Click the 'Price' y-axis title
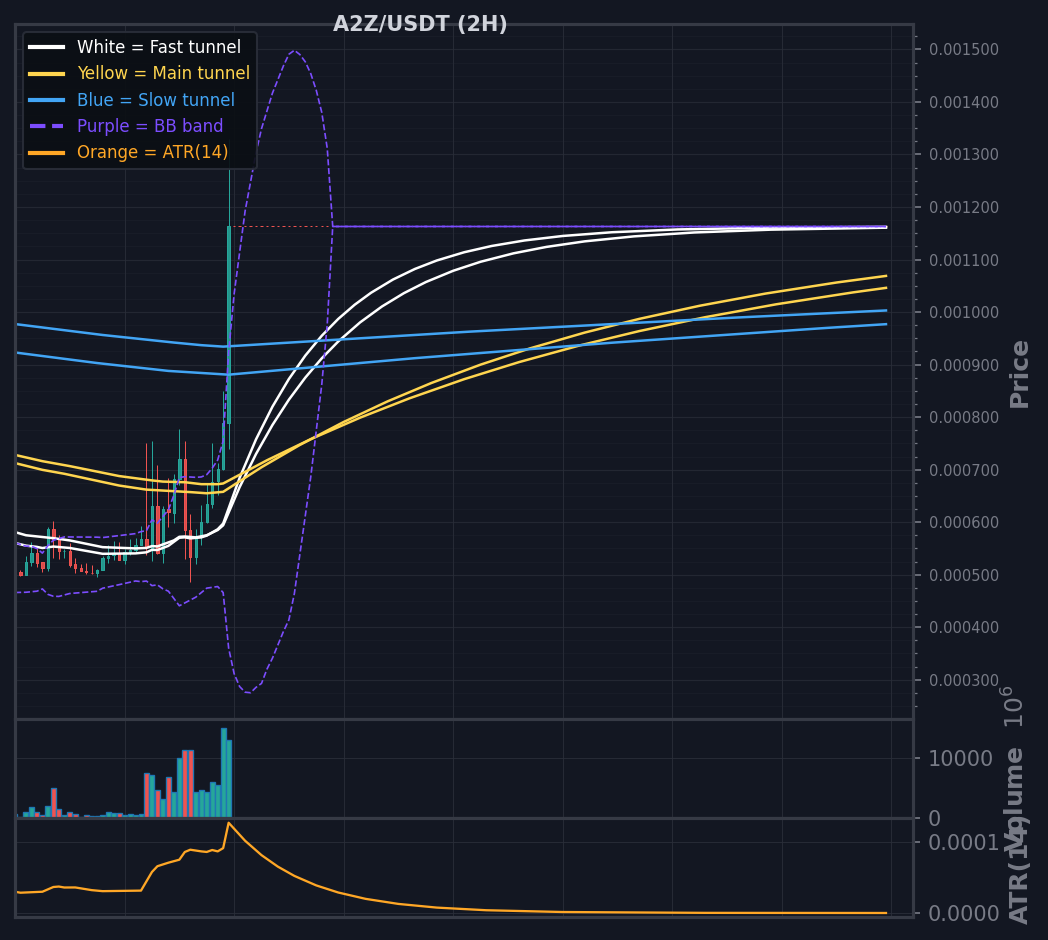 (x=1019, y=374)
